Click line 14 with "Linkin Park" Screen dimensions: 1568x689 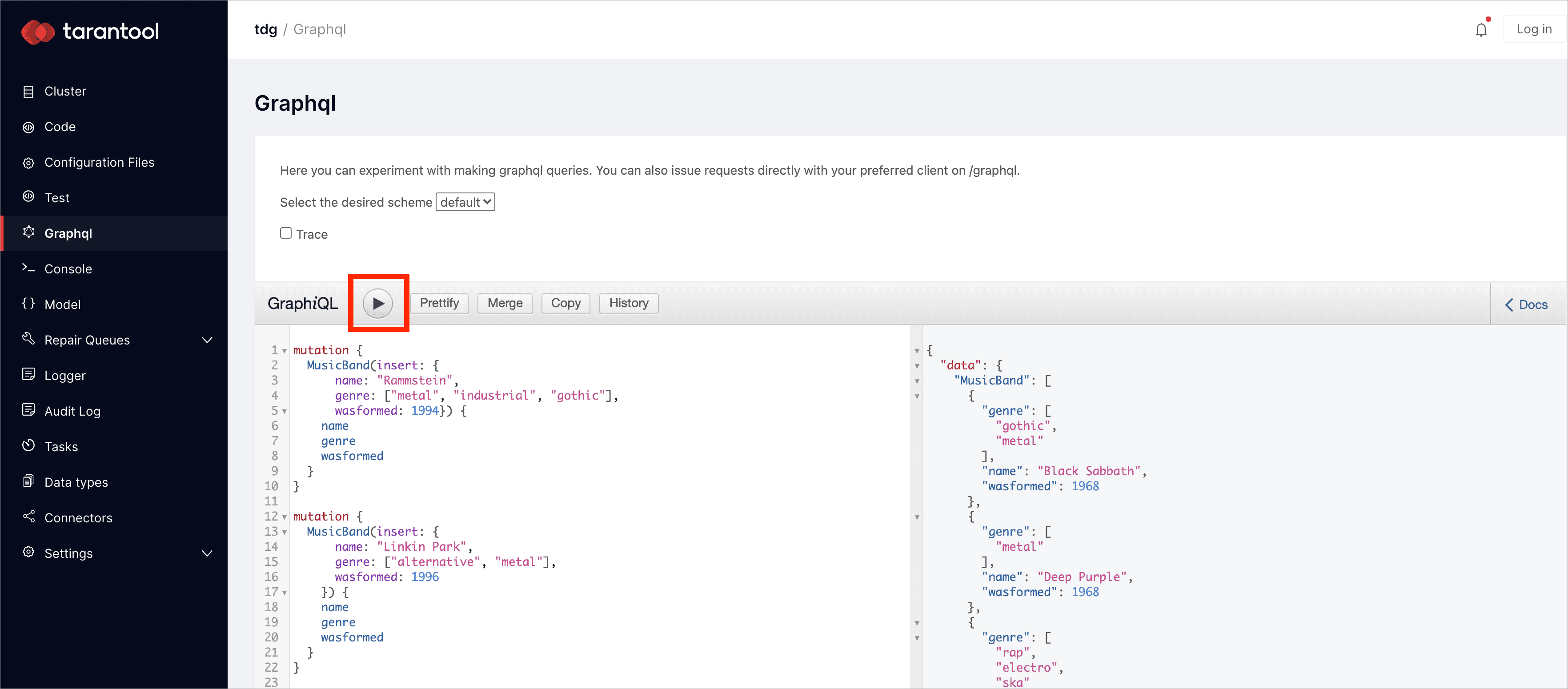pyautogui.click(x=404, y=547)
